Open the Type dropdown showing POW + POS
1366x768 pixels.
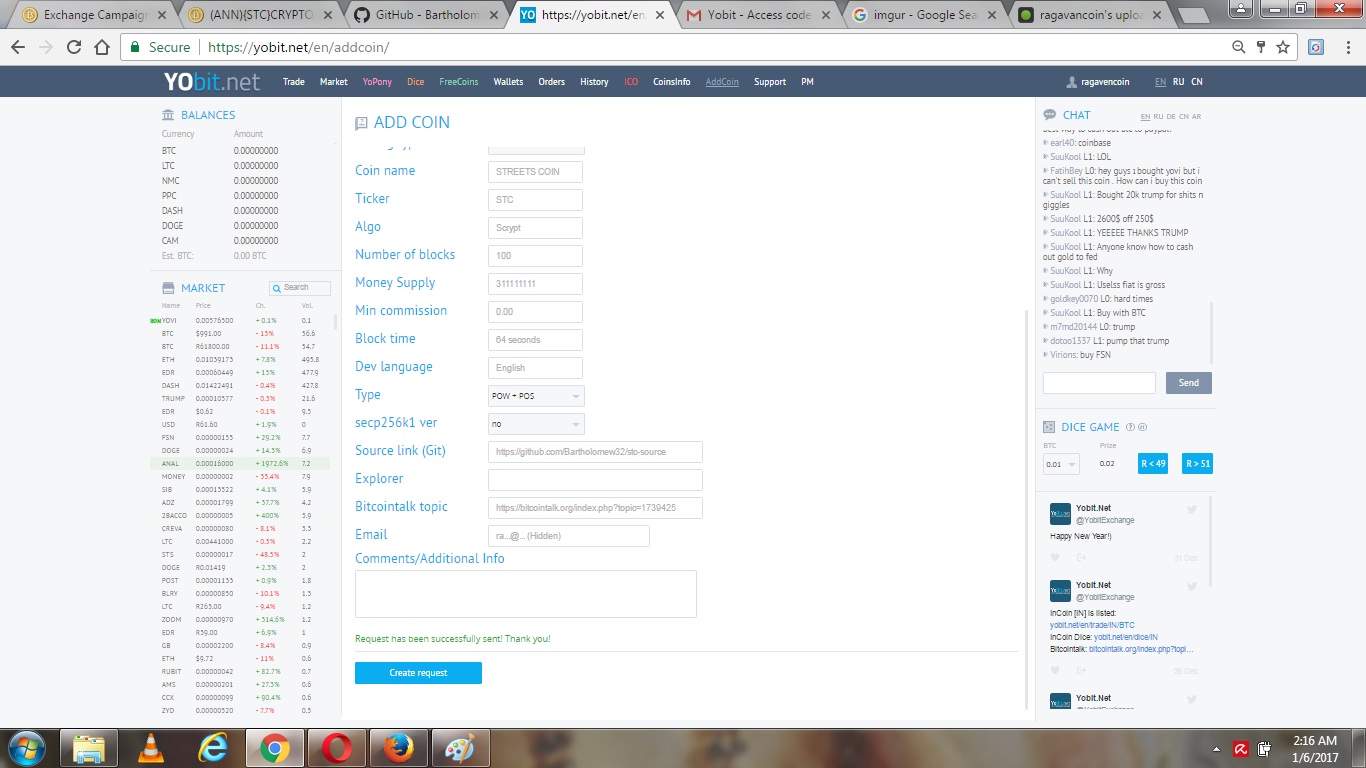click(536, 396)
